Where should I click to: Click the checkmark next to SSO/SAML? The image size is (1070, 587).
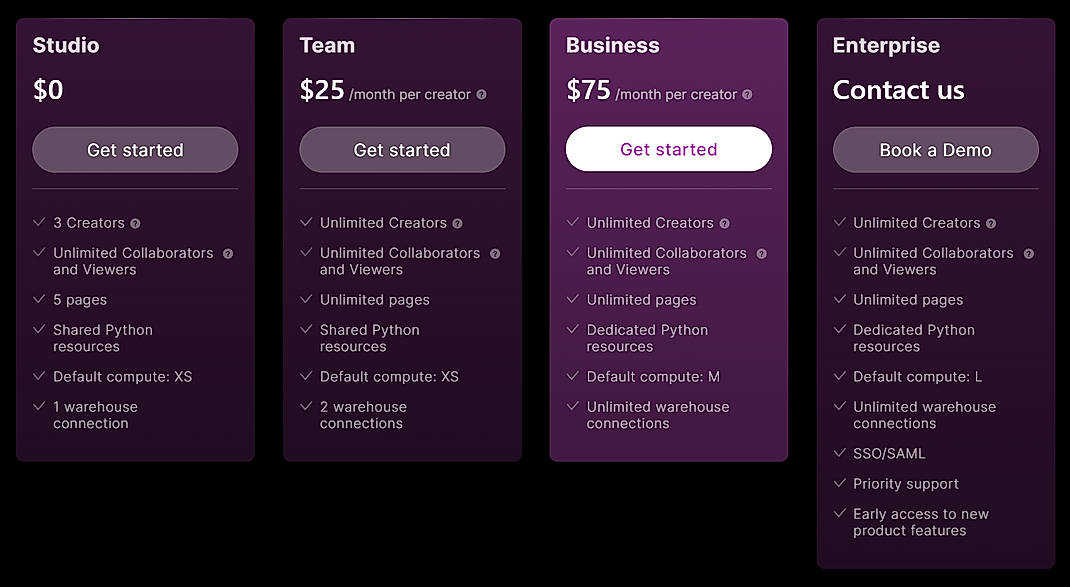840,453
